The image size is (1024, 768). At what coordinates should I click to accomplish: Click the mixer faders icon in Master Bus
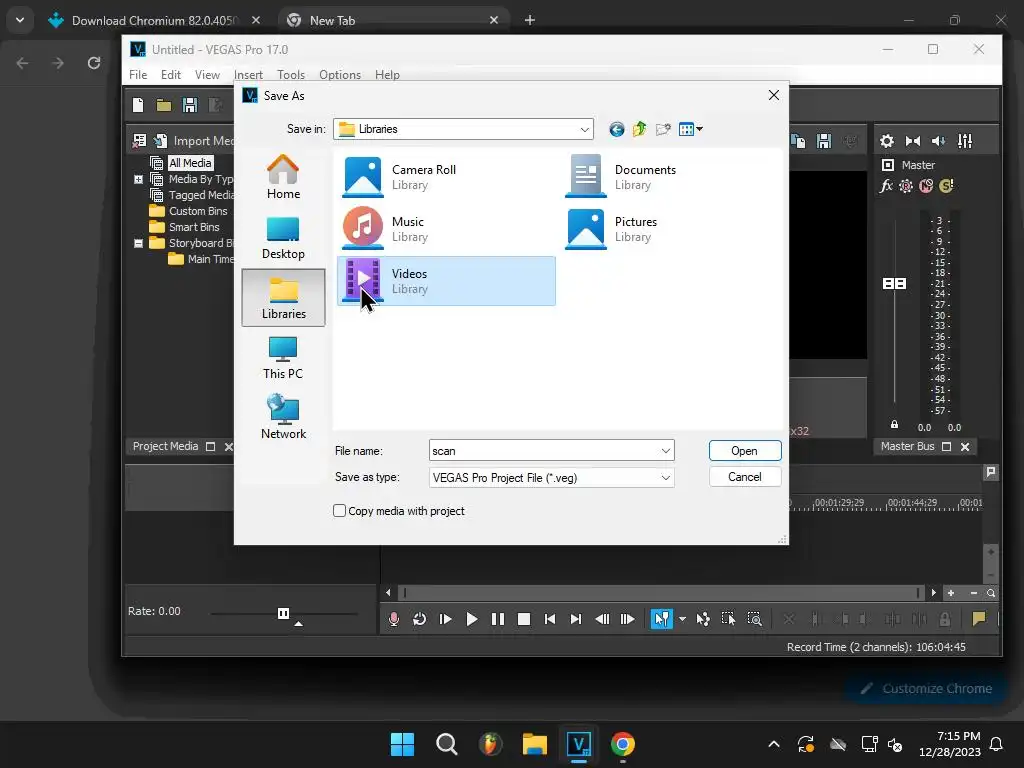(x=965, y=141)
